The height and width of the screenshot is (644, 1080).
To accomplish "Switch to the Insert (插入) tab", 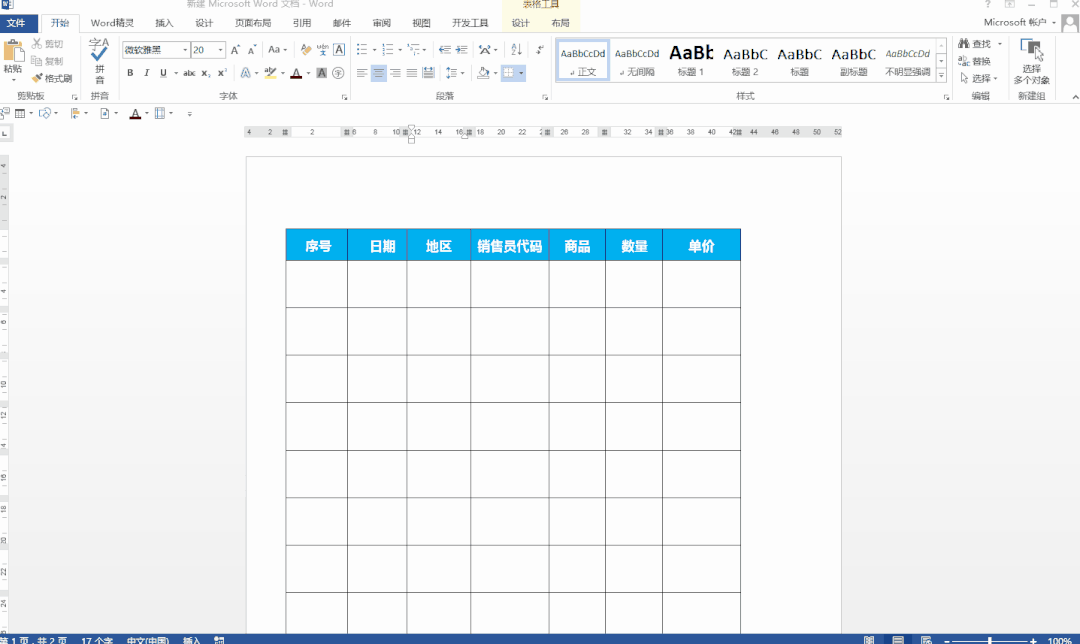I will point(164,23).
